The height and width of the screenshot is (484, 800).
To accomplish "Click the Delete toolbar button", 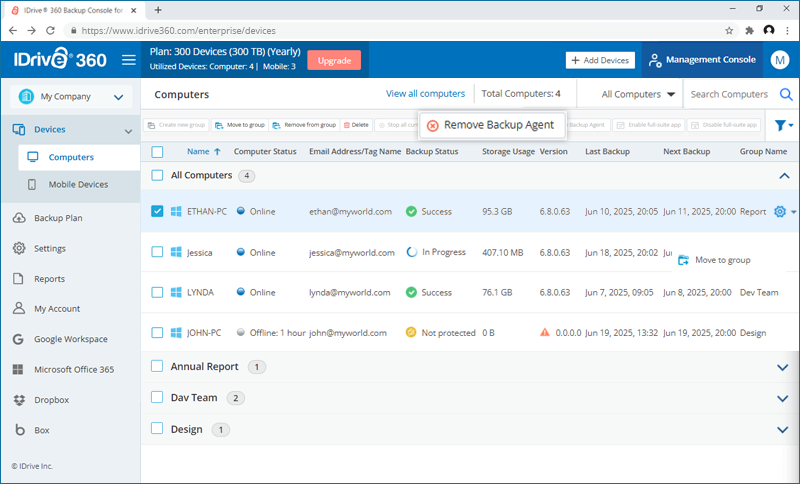I will click(356, 125).
